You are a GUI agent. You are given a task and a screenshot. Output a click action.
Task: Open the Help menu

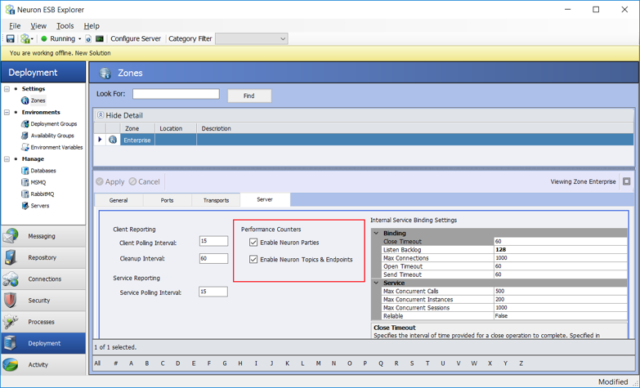pyautogui.click(x=91, y=26)
